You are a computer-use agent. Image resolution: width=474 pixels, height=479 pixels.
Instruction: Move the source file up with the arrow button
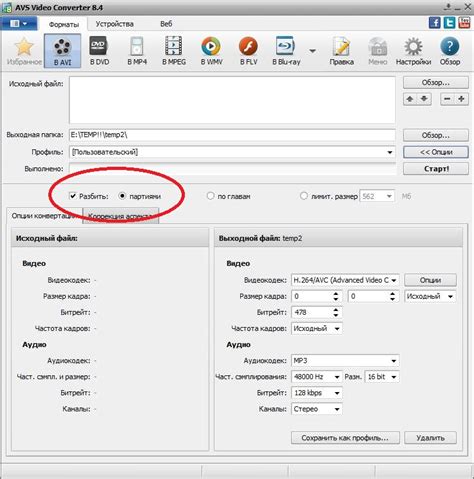(410, 99)
